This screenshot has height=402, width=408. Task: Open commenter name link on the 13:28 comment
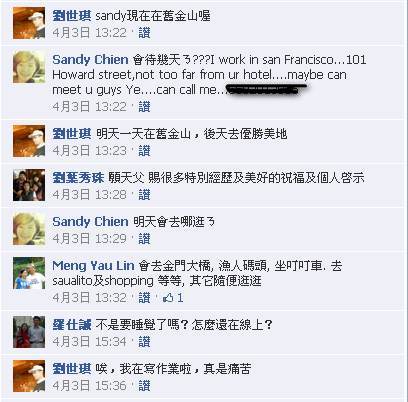(78, 178)
